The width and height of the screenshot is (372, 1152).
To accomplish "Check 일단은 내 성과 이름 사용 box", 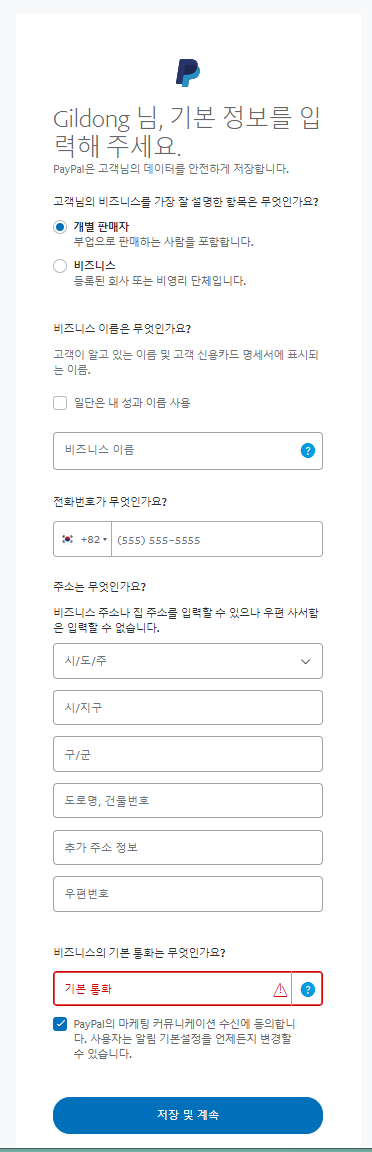I will click(60, 403).
